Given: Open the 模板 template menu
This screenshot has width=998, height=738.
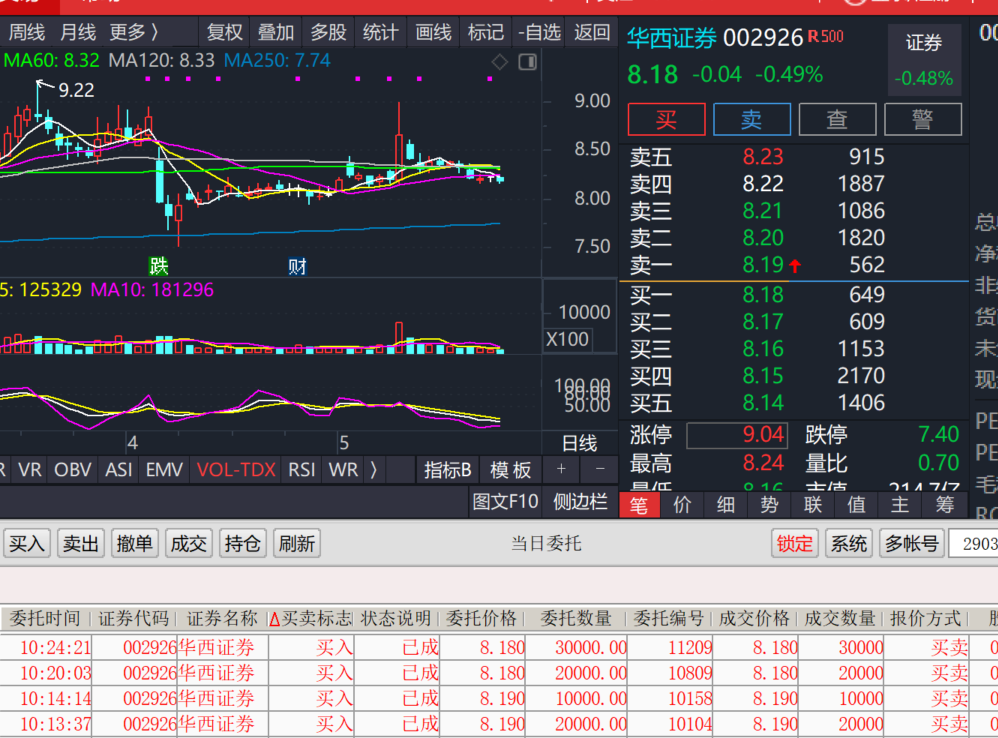Looking at the screenshot, I should (x=510, y=470).
